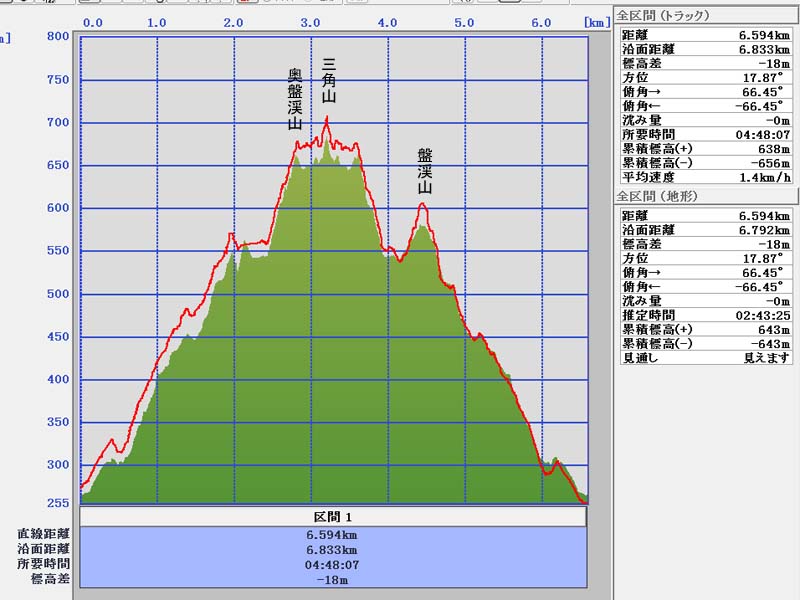
Task: Select the track 平均速度 1.4km/h row
Action: tap(706, 176)
